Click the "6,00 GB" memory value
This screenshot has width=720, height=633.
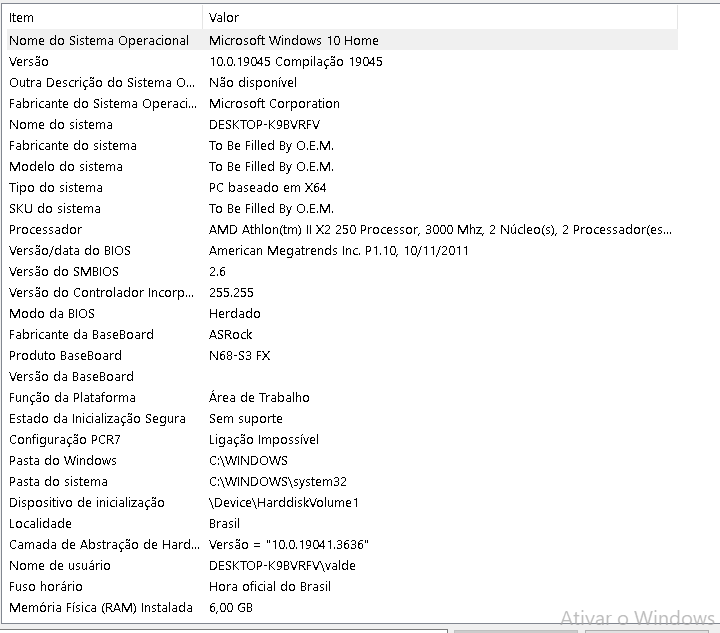pyautogui.click(x=231, y=608)
